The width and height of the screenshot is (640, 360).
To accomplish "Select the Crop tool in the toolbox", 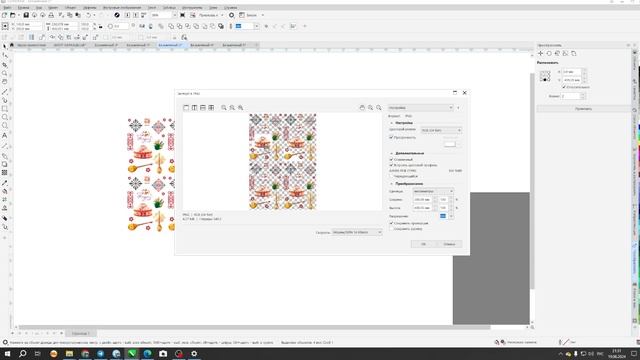I will click(x=4, y=64).
